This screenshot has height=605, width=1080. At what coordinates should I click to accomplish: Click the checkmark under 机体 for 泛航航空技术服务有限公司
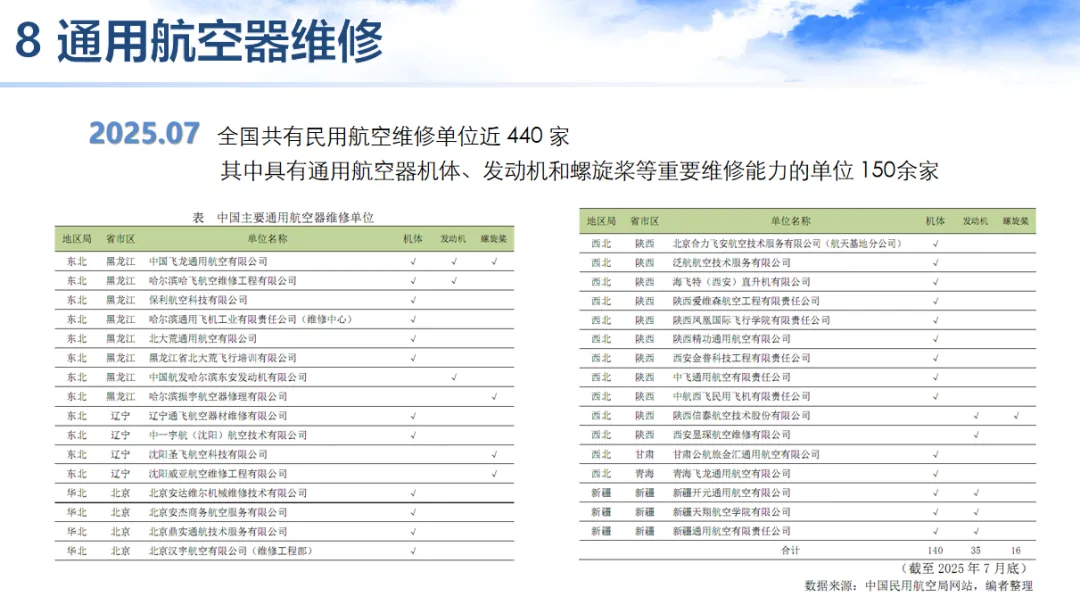click(934, 263)
